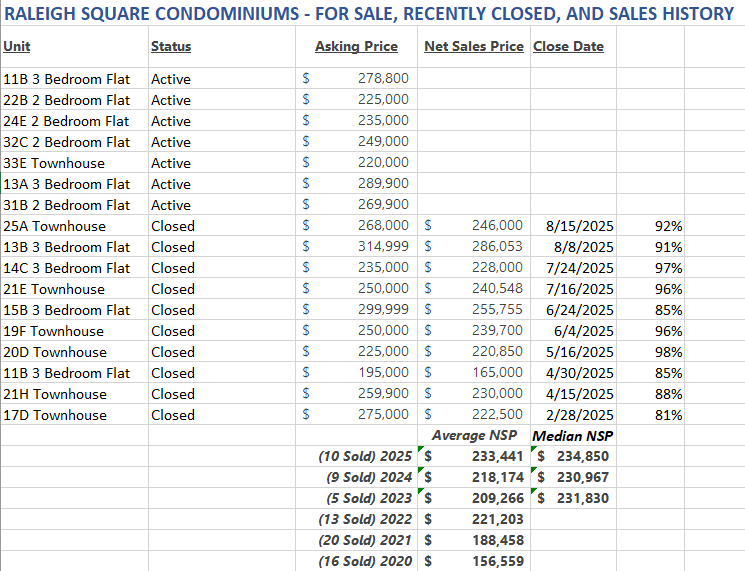The height and width of the screenshot is (571, 745).
Task: Select the Asking Price header cell
Action: click(x=356, y=47)
